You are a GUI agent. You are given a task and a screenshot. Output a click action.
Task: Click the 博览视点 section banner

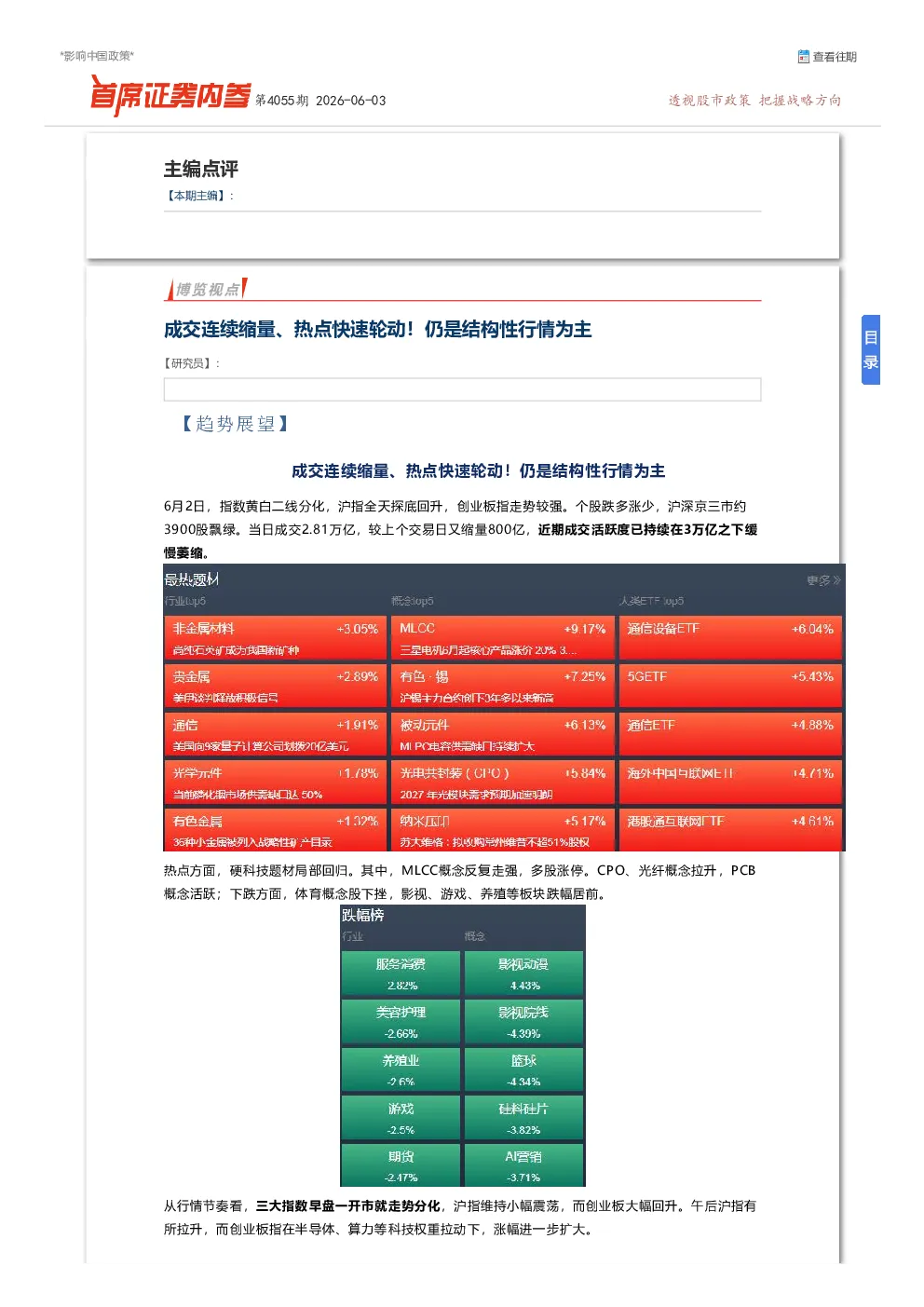pos(207,290)
